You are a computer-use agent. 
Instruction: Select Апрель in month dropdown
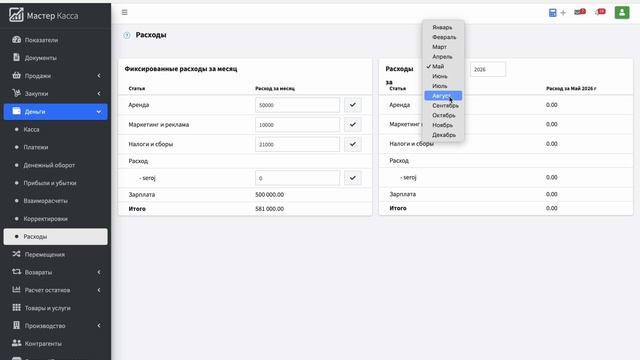[443, 57]
